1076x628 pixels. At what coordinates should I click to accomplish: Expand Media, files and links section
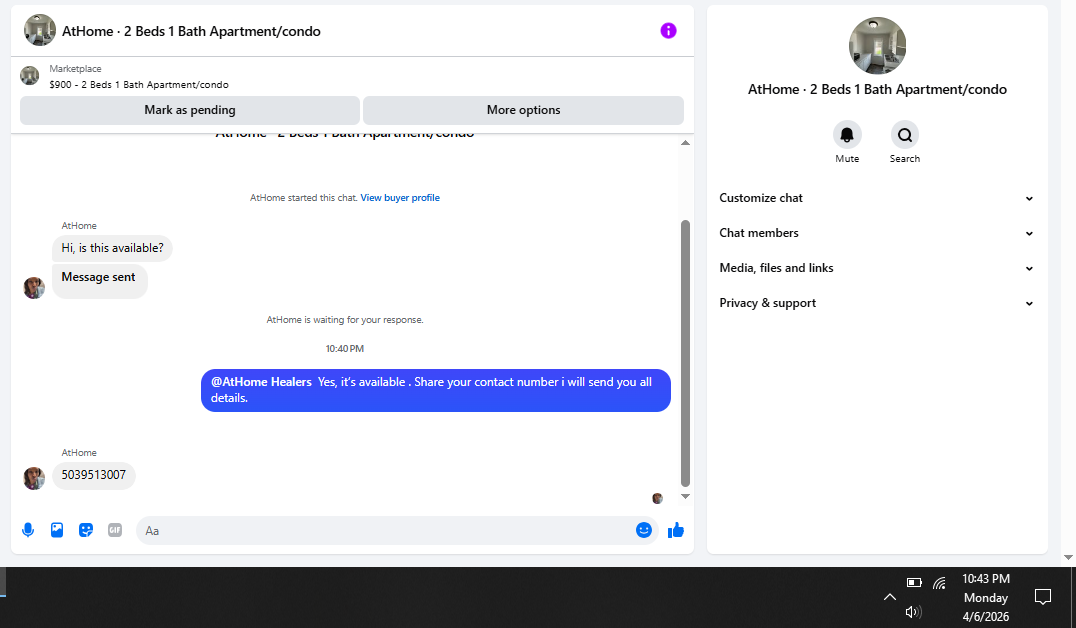876,268
